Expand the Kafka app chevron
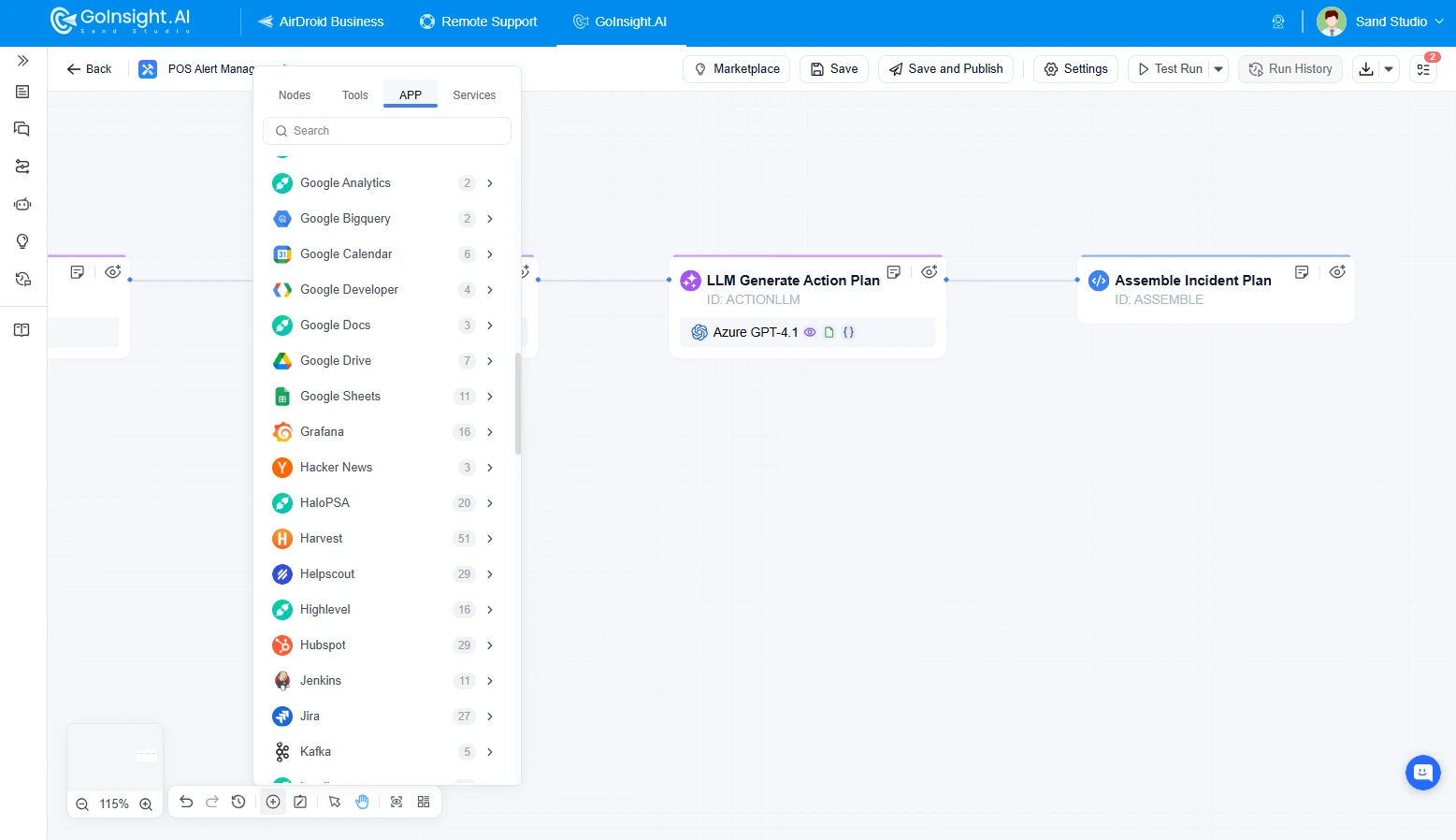The image size is (1456, 840). coord(490,752)
